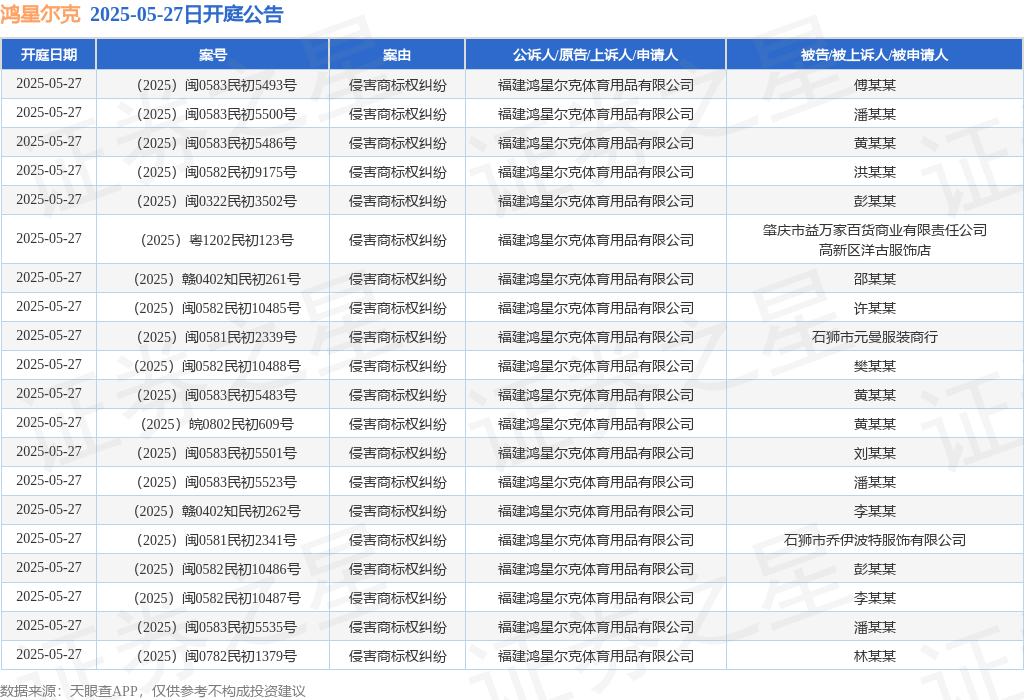Click the date in the 粤1202民初123号 row

[x=49, y=238]
